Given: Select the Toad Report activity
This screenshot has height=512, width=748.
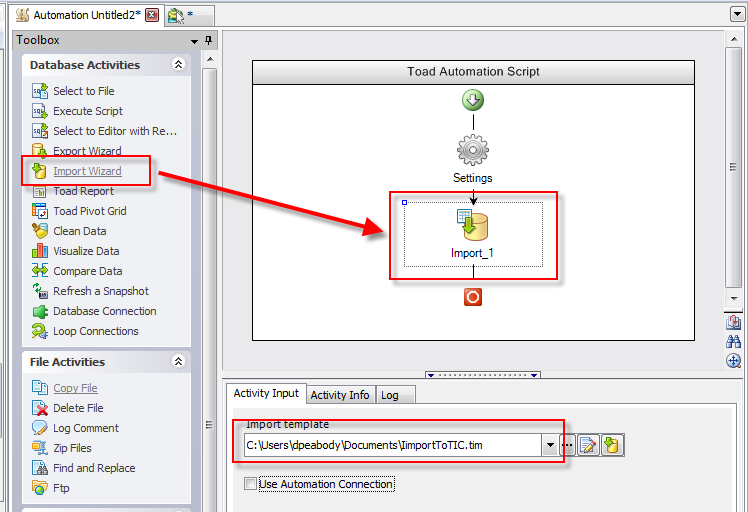Looking at the screenshot, I should [x=73, y=191].
